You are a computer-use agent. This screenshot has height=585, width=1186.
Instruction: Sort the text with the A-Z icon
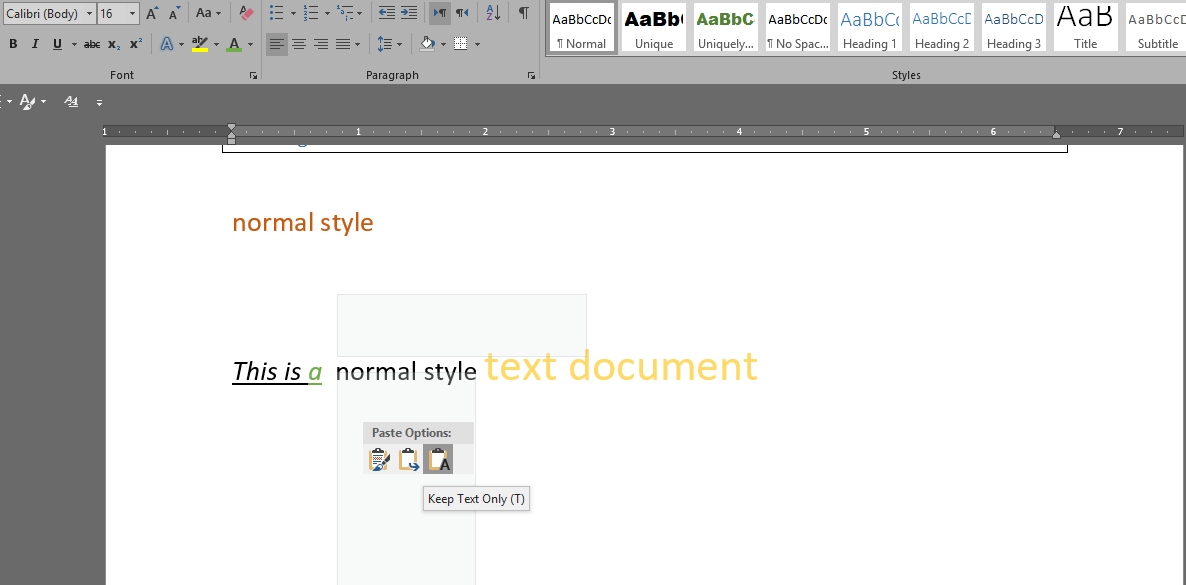(x=493, y=13)
